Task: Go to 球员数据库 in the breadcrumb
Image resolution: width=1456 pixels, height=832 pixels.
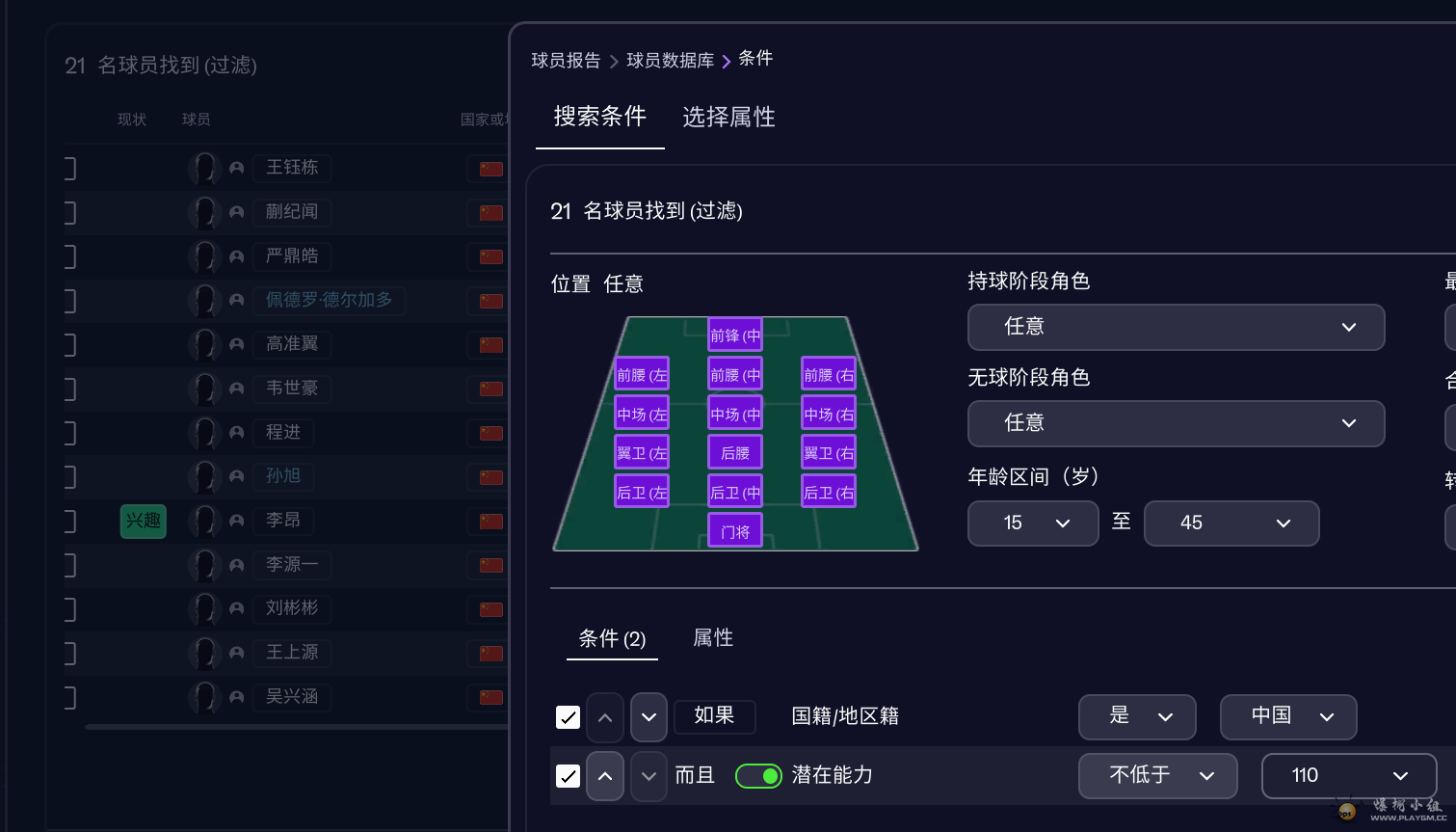Action: 670,61
